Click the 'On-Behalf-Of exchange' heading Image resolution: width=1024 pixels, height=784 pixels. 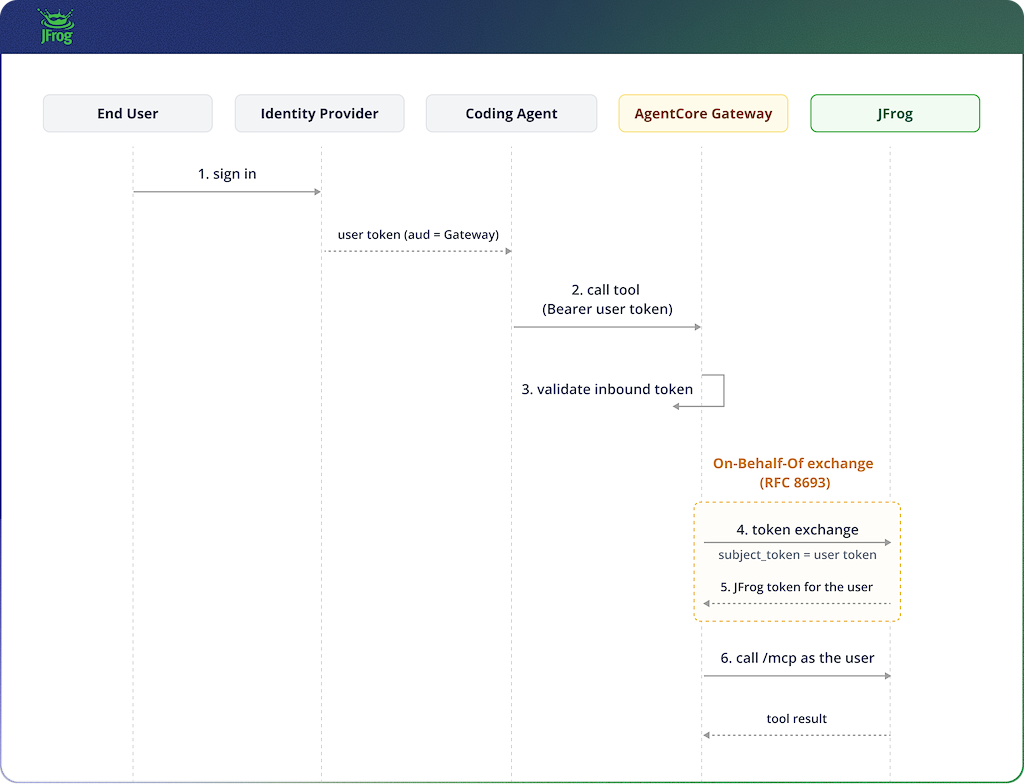793,463
